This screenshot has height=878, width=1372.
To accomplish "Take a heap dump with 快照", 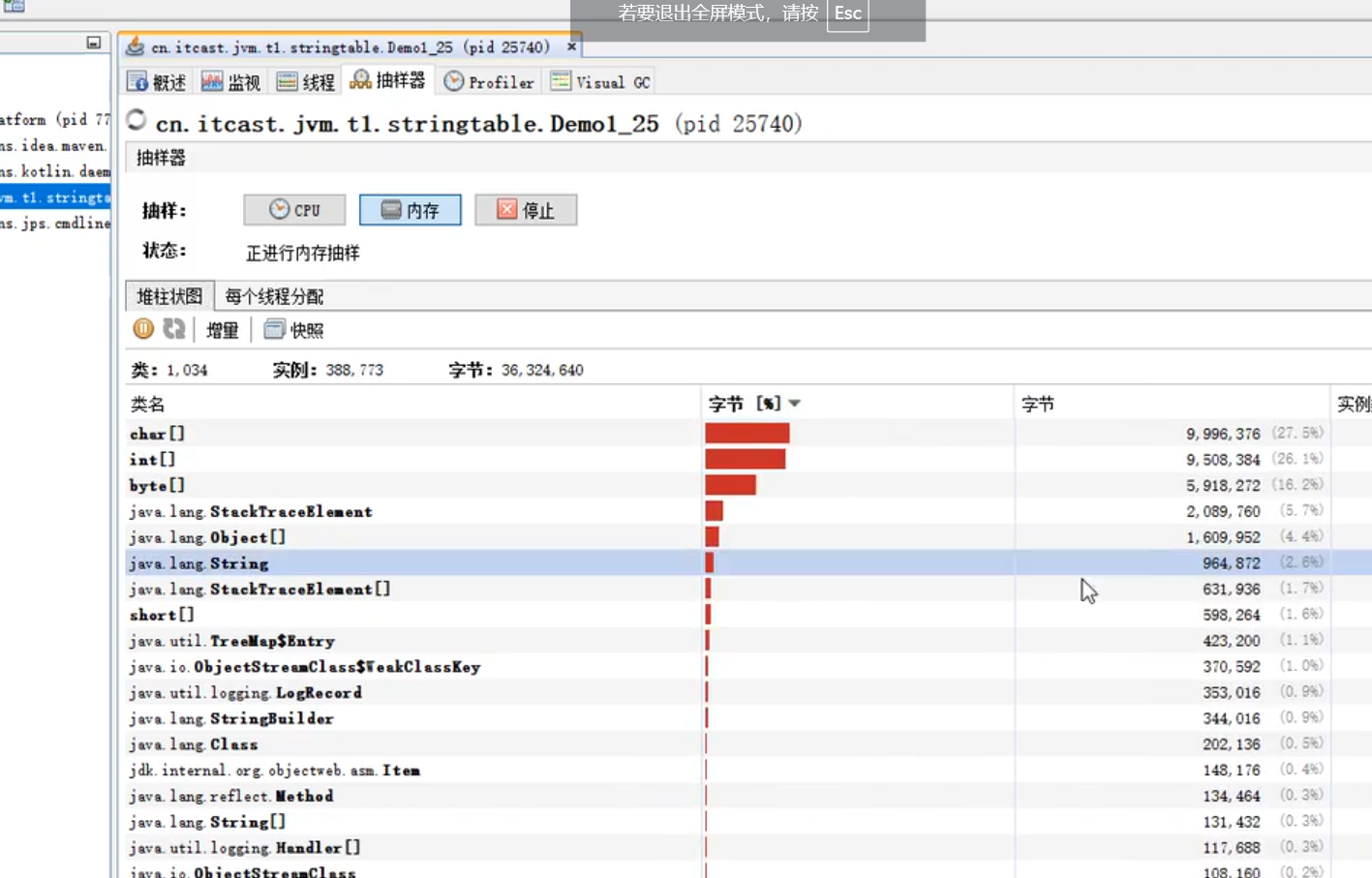I will pyautogui.click(x=294, y=330).
